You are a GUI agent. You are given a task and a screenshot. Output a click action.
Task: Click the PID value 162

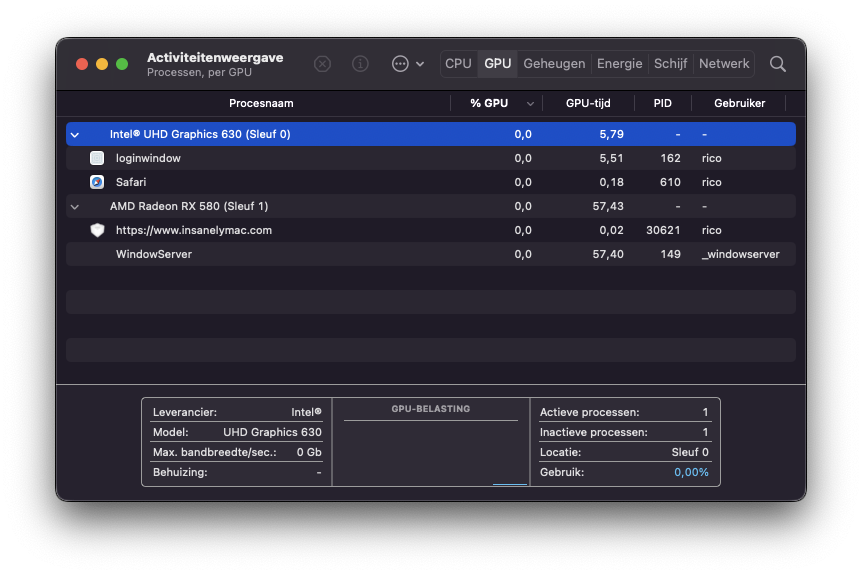point(670,158)
